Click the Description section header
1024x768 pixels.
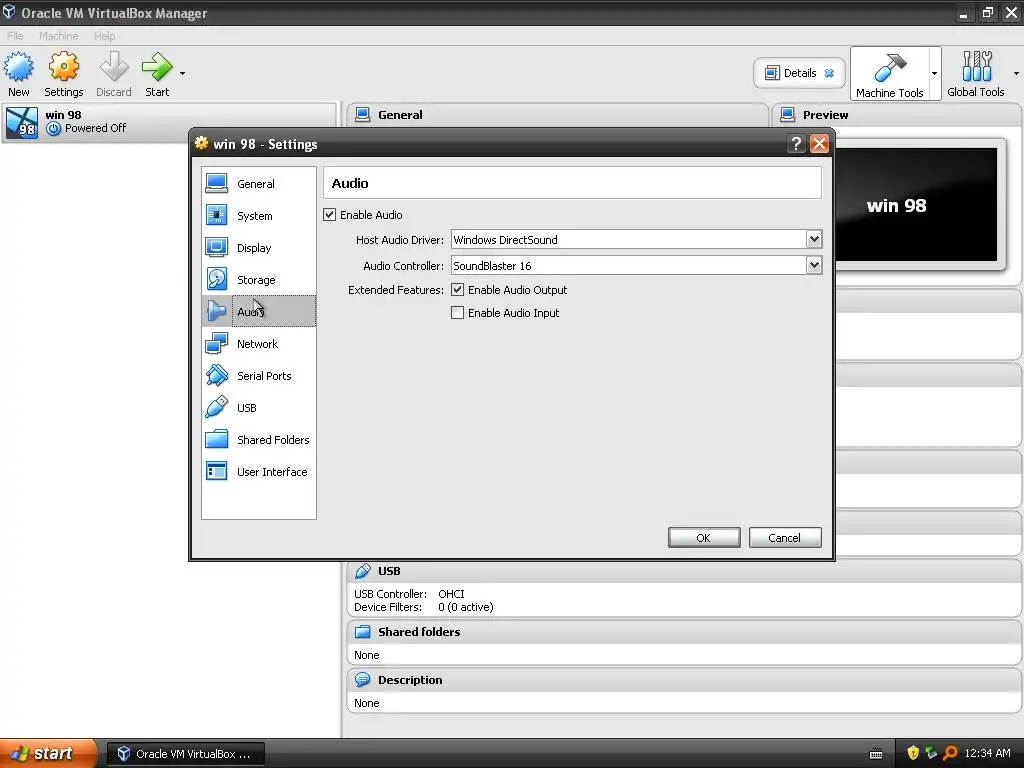pos(684,680)
